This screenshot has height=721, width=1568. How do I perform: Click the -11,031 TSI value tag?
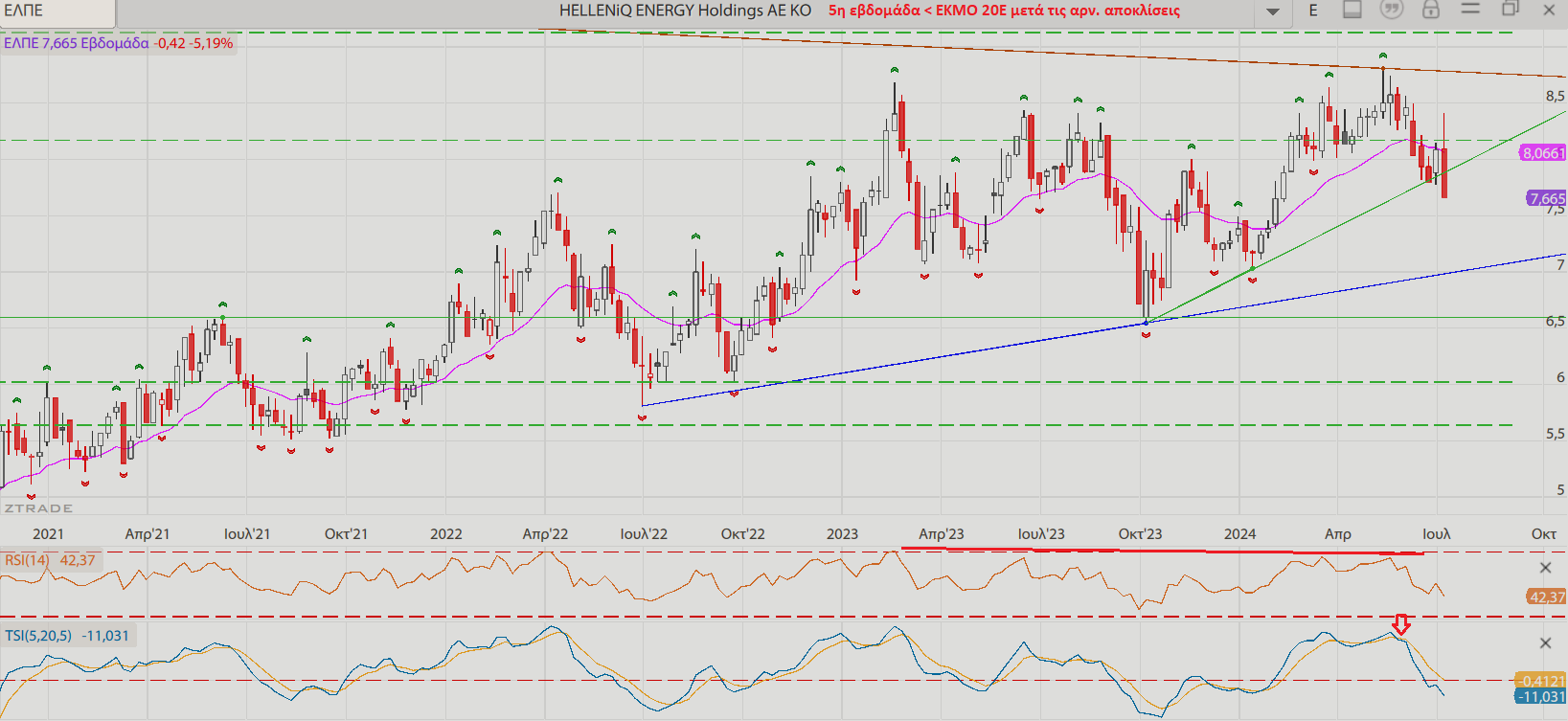[x=1542, y=696]
